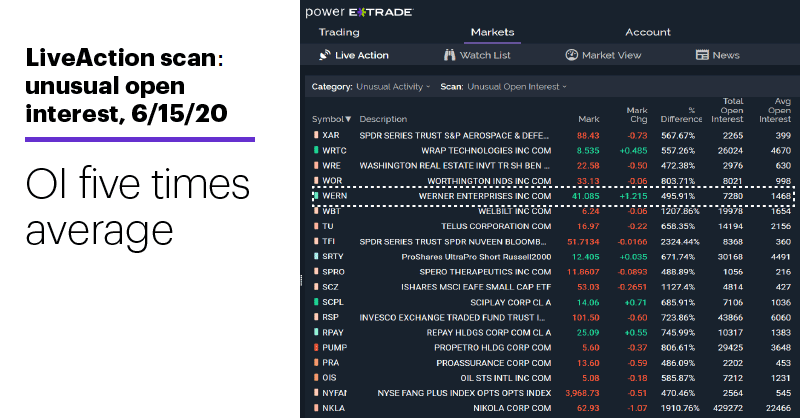The width and height of the screenshot is (800, 418).
Task: Click the Market View gauge icon
Action: (571, 55)
